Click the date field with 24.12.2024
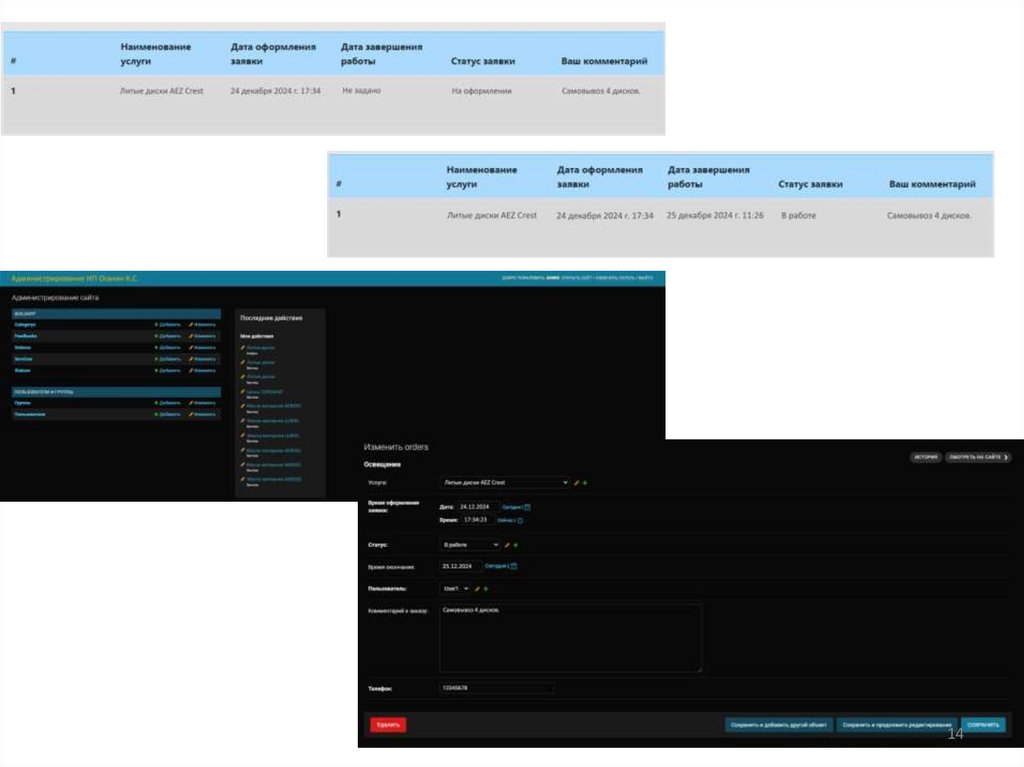1024x767 pixels. 478,507
